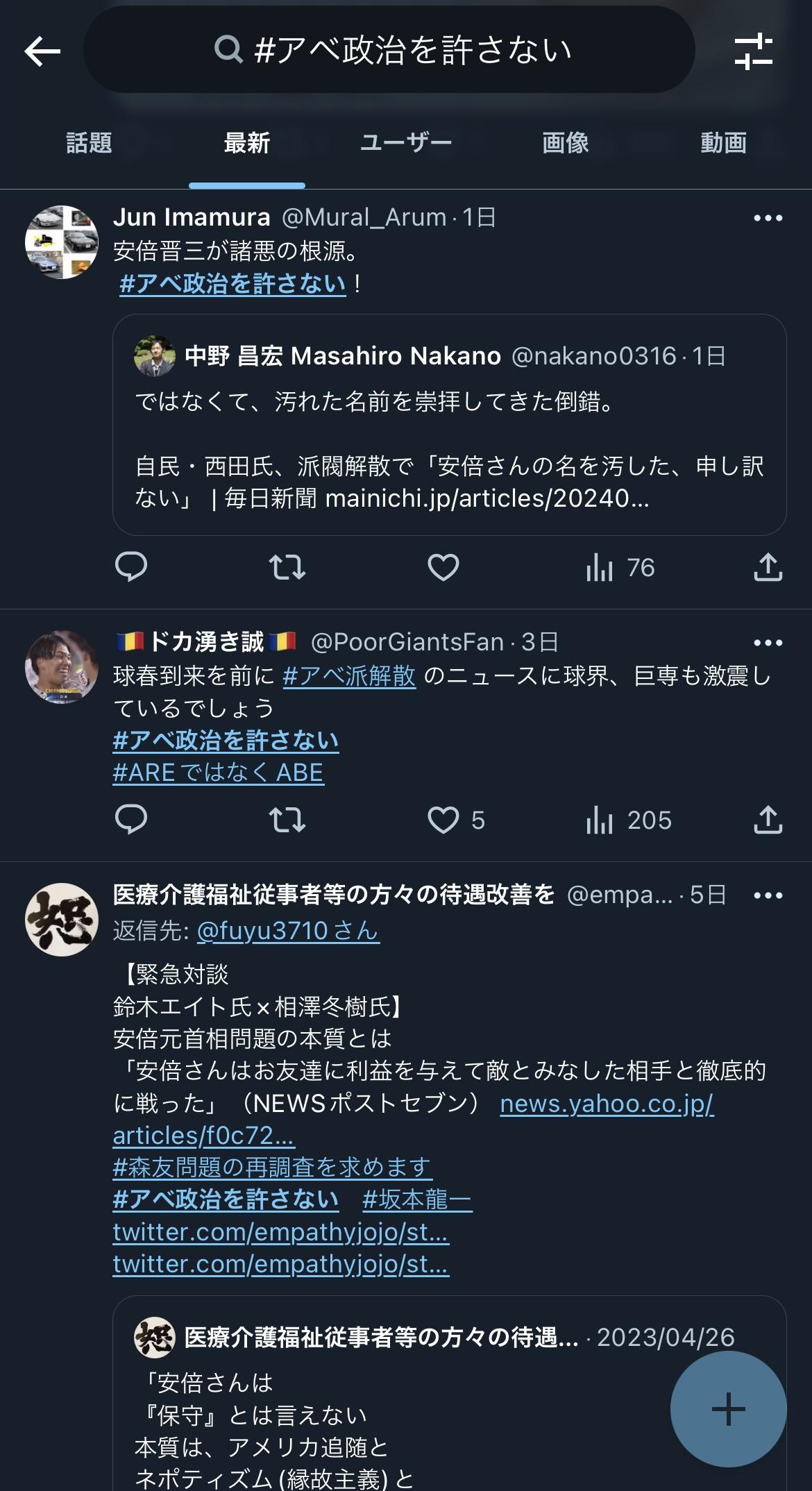Repost the @PoorGiantsFan post

tap(287, 820)
